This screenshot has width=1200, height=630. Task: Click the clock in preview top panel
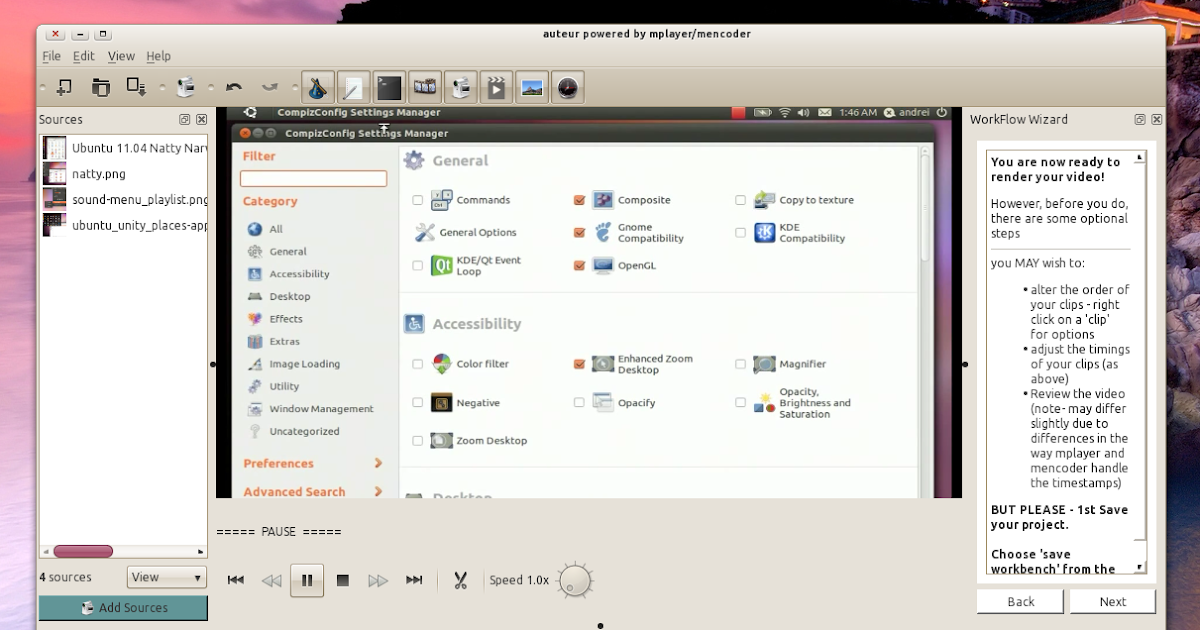click(x=858, y=113)
